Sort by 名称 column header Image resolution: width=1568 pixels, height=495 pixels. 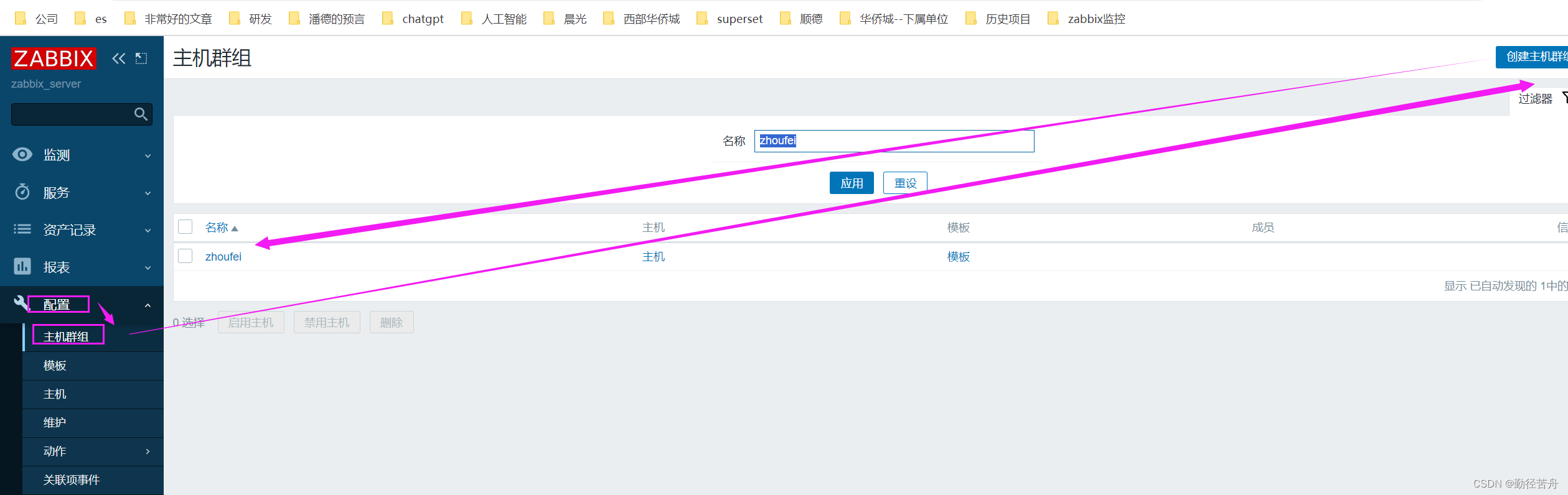222,228
